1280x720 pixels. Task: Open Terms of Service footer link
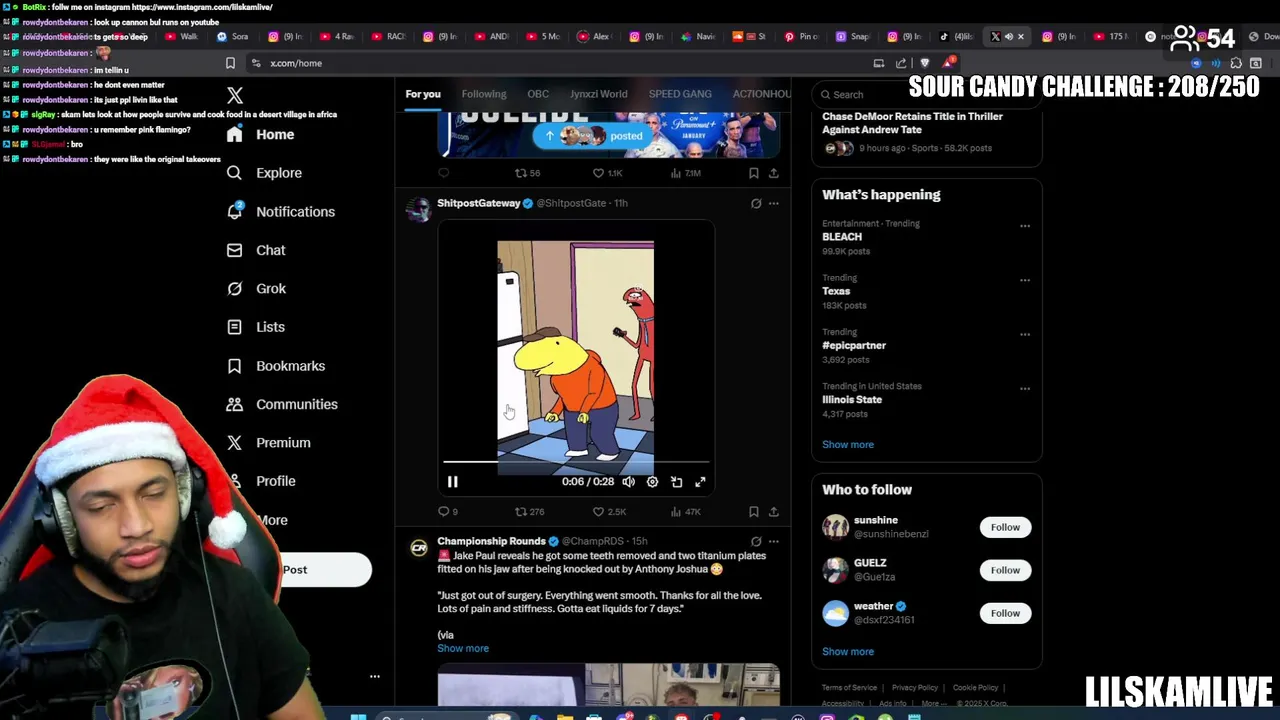tap(849, 688)
